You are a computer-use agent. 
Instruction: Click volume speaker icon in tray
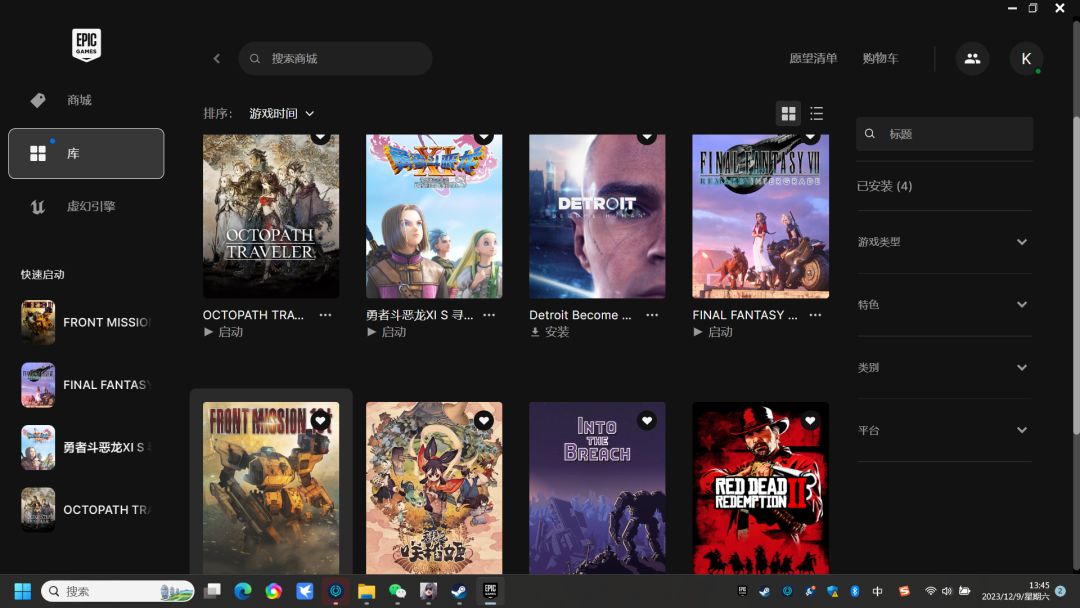(947, 591)
